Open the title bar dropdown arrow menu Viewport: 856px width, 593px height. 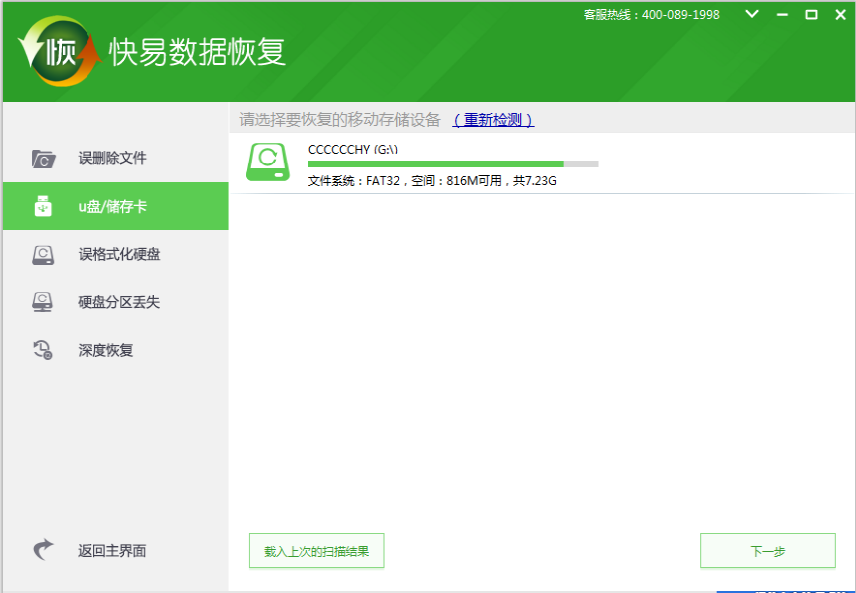click(x=753, y=15)
